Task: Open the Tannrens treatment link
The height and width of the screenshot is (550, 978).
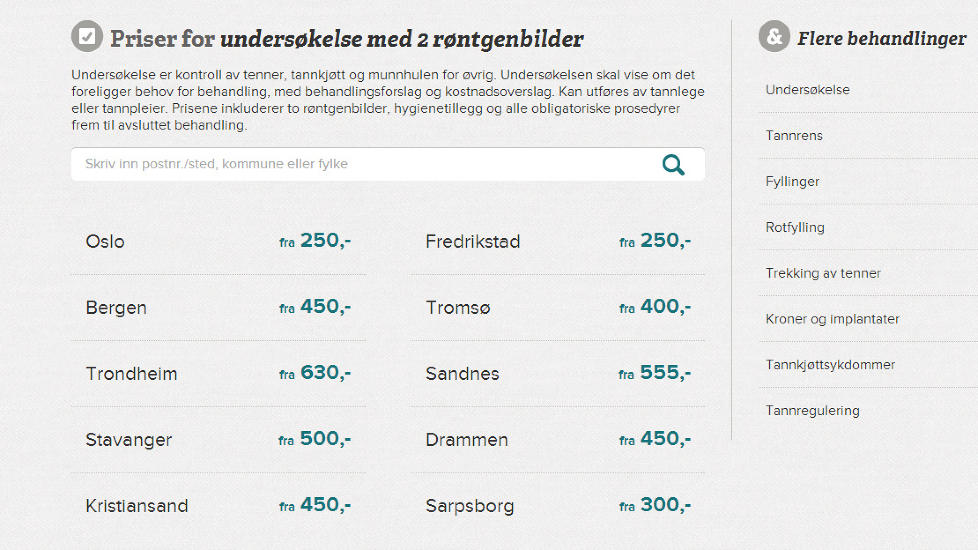Action: pyautogui.click(x=793, y=135)
